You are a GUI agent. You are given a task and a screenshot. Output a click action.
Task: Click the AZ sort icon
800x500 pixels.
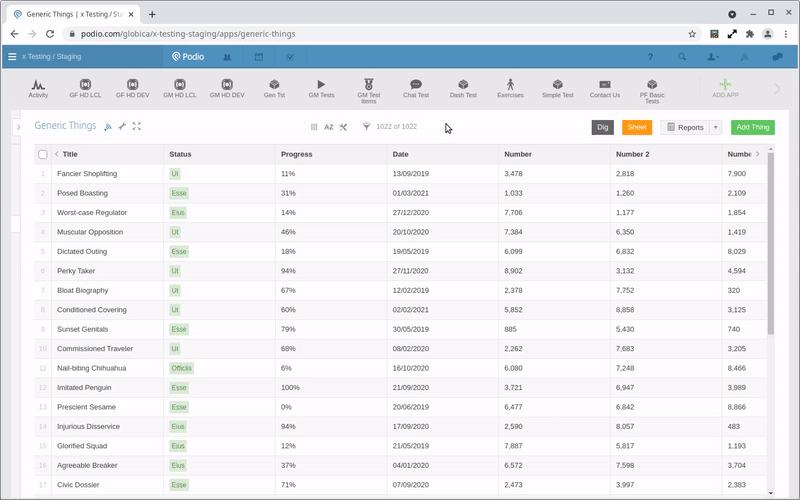pyautogui.click(x=329, y=127)
